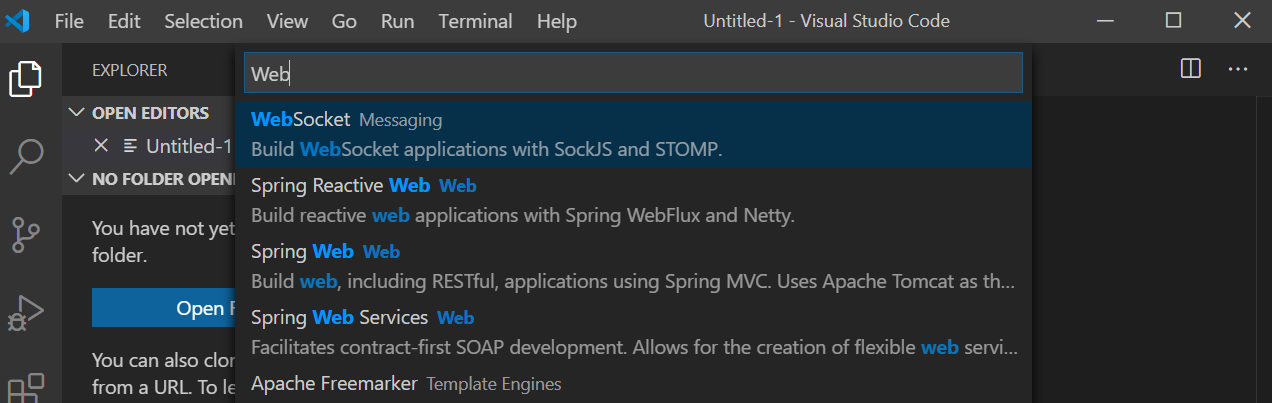Open the Selection menu
Image resolution: width=1272 pixels, height=403 pixels.
(203, 20)
